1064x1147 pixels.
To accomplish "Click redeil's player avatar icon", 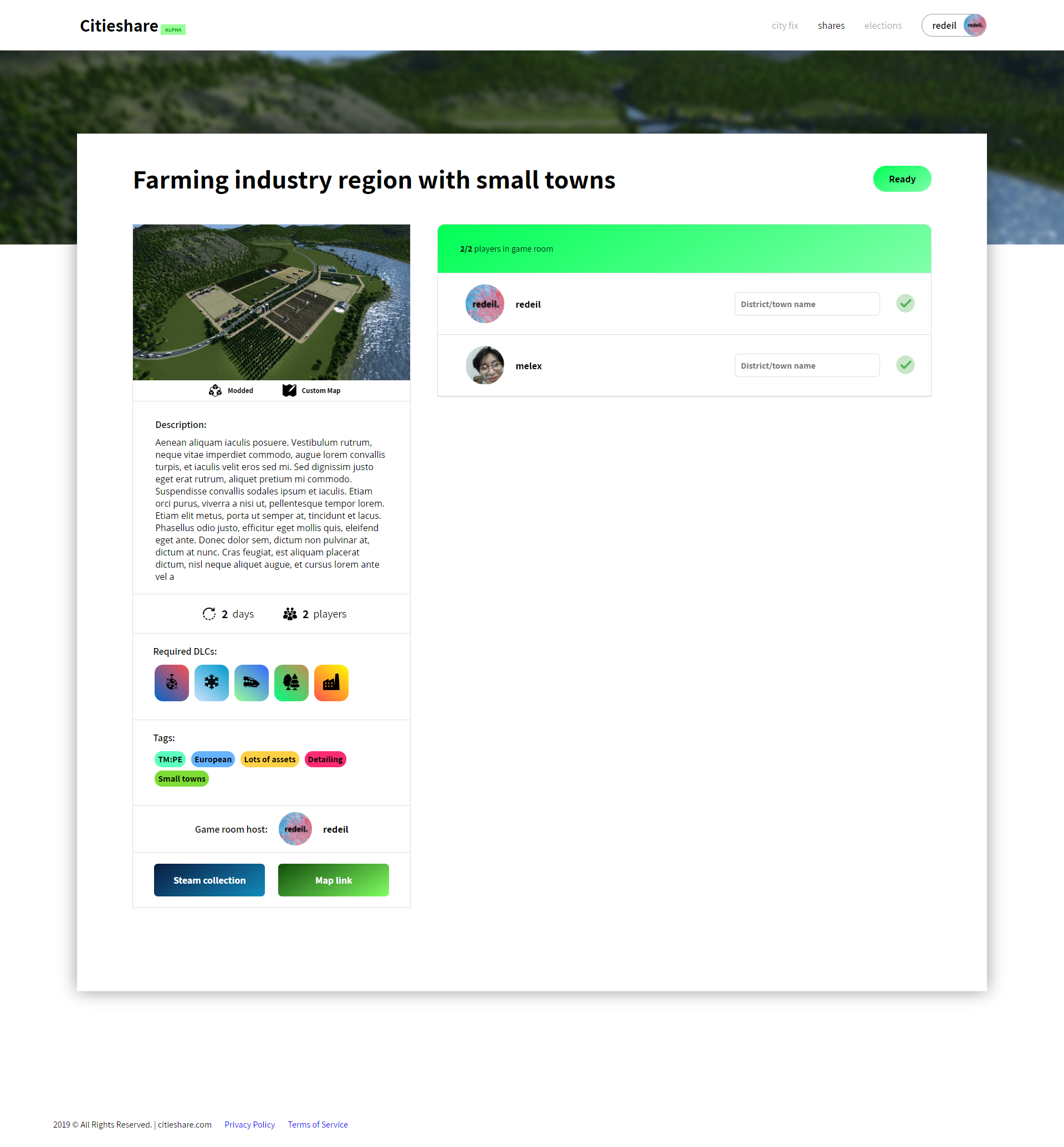I will 484,303.
